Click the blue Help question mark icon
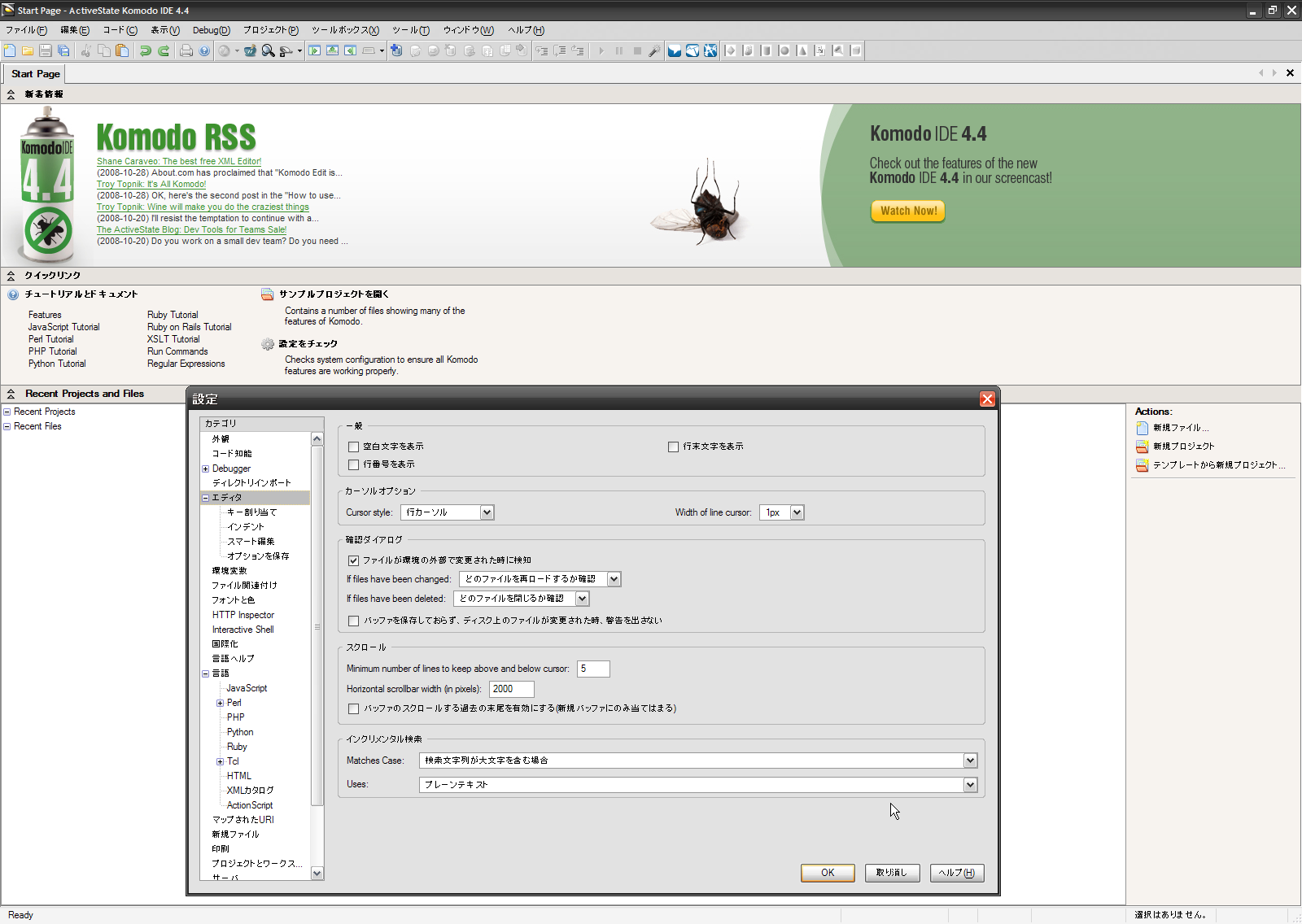This screenshot has height=924, width=1302. pos(204,50)
